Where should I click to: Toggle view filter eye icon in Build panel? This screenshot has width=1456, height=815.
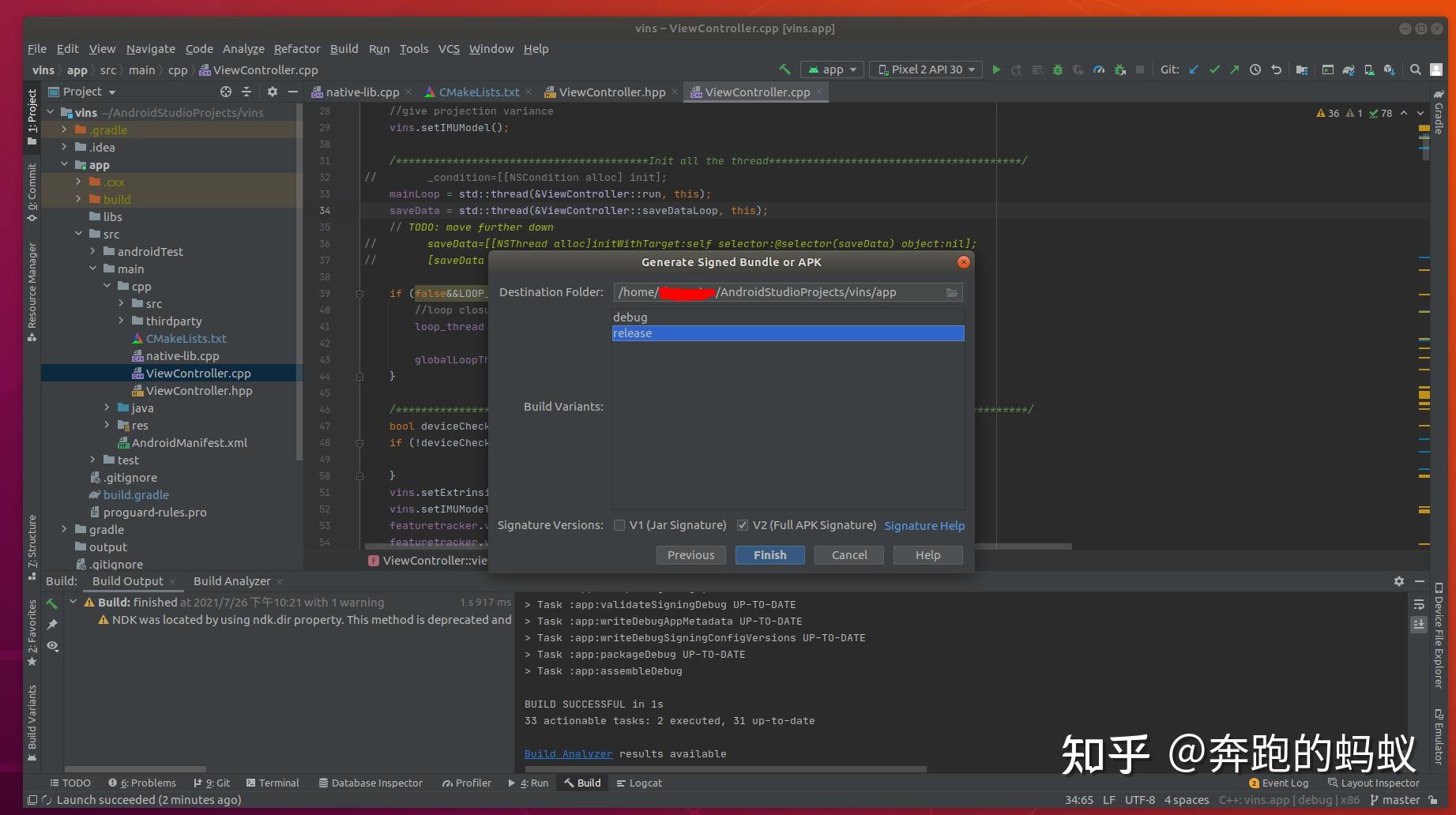[52, 646]
